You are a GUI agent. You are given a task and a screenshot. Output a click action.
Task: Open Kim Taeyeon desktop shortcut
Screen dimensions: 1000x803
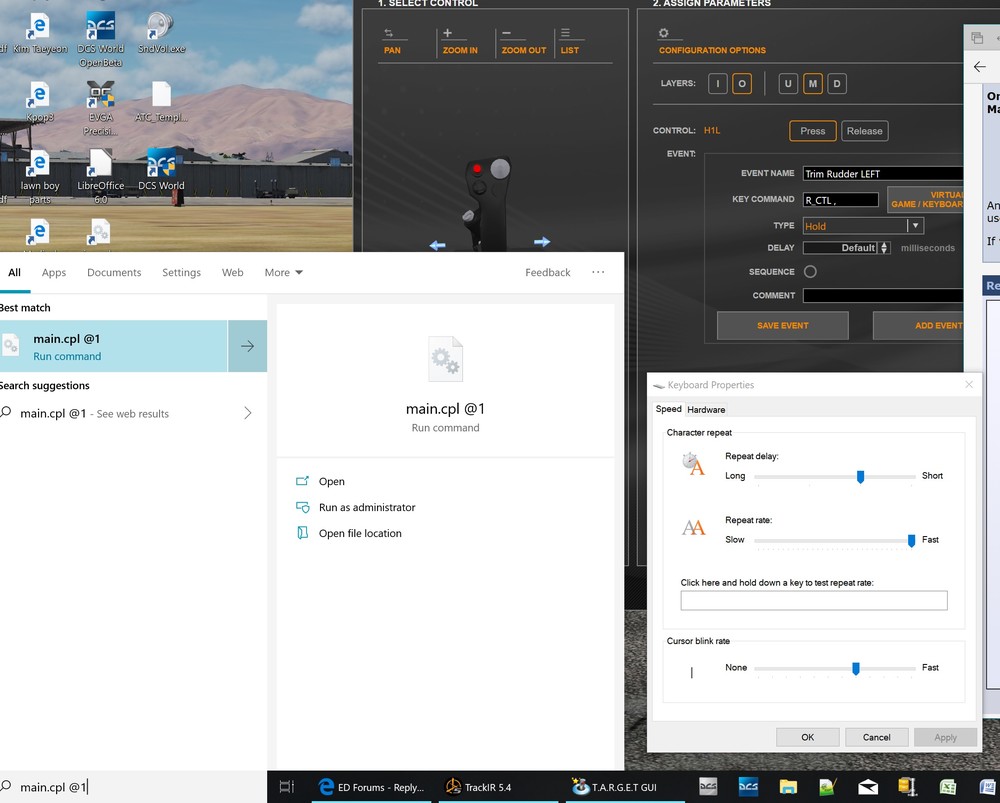(x=39, y=33)
